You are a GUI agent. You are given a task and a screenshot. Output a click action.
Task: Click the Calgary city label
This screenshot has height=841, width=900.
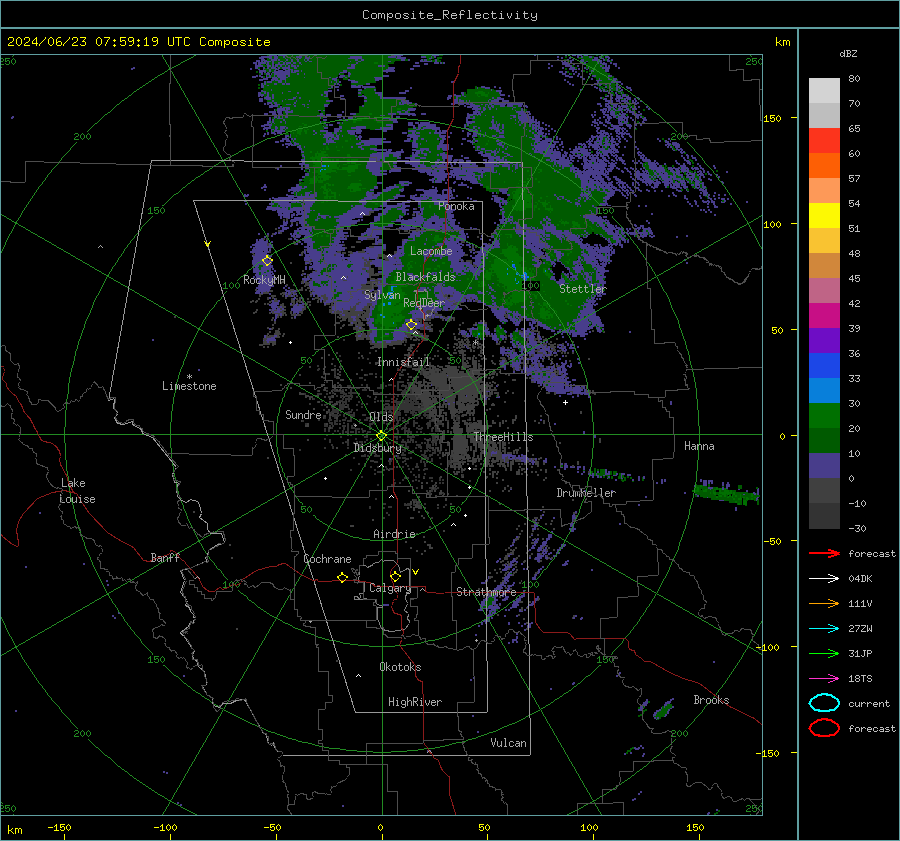coord(390,588)
